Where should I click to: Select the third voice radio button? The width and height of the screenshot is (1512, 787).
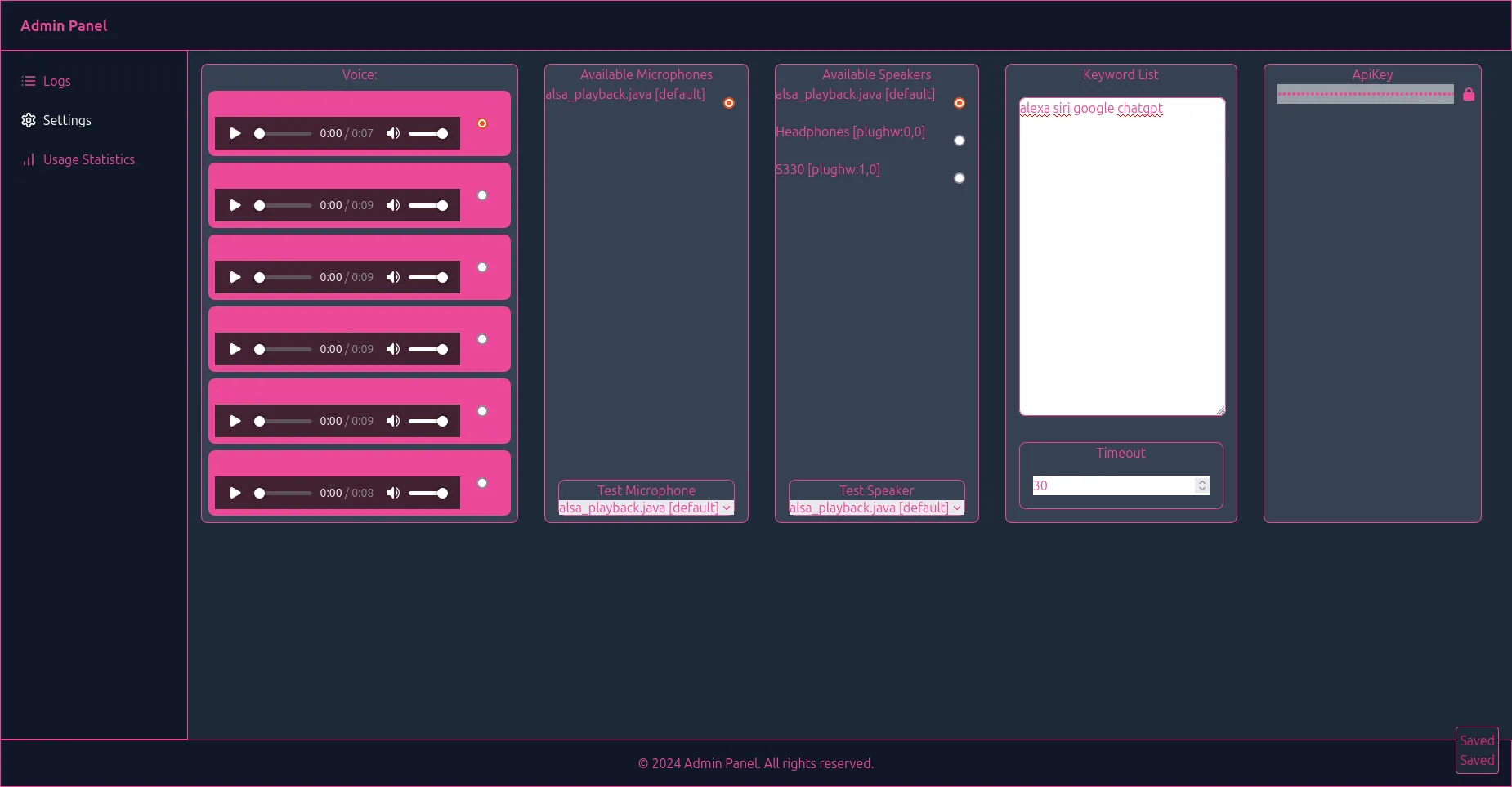[482, 267]
